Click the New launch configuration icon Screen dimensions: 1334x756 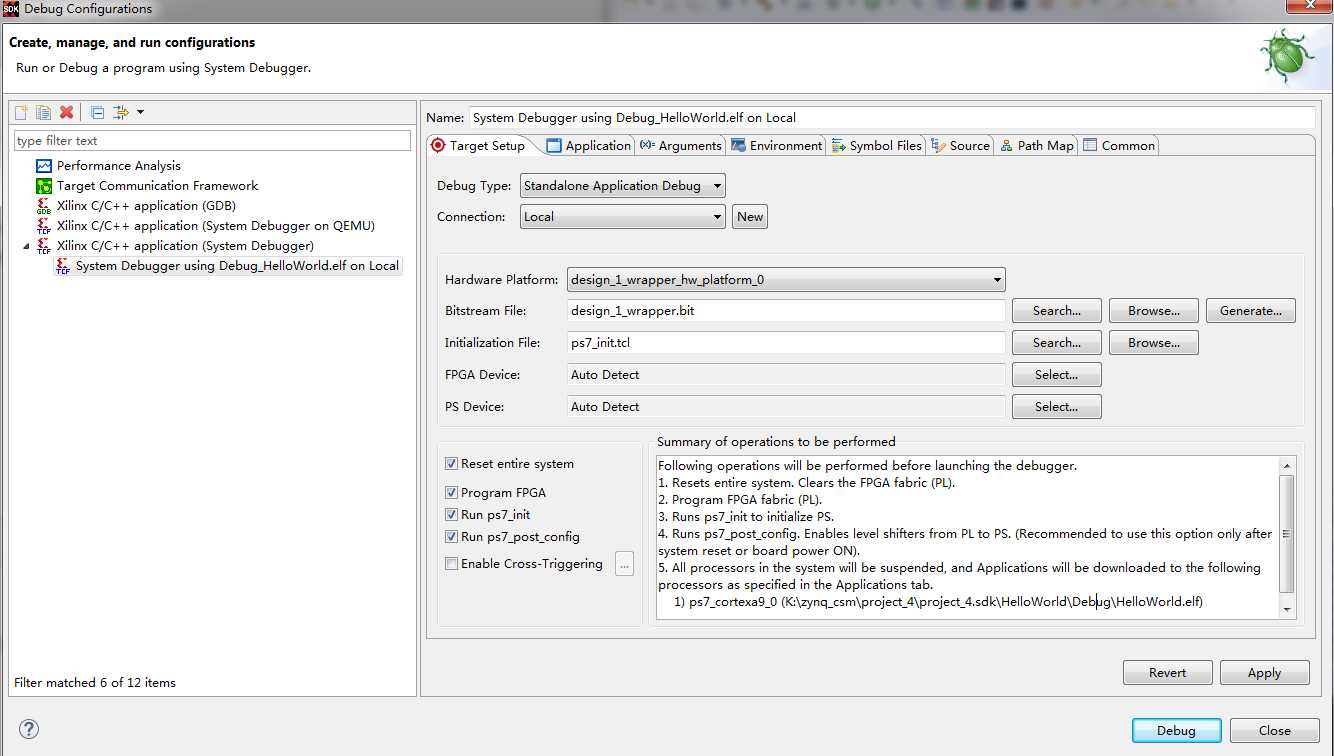[21, 112]
